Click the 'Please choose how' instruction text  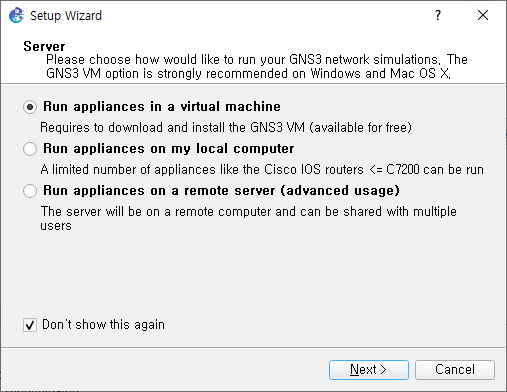tap(257, 59)
